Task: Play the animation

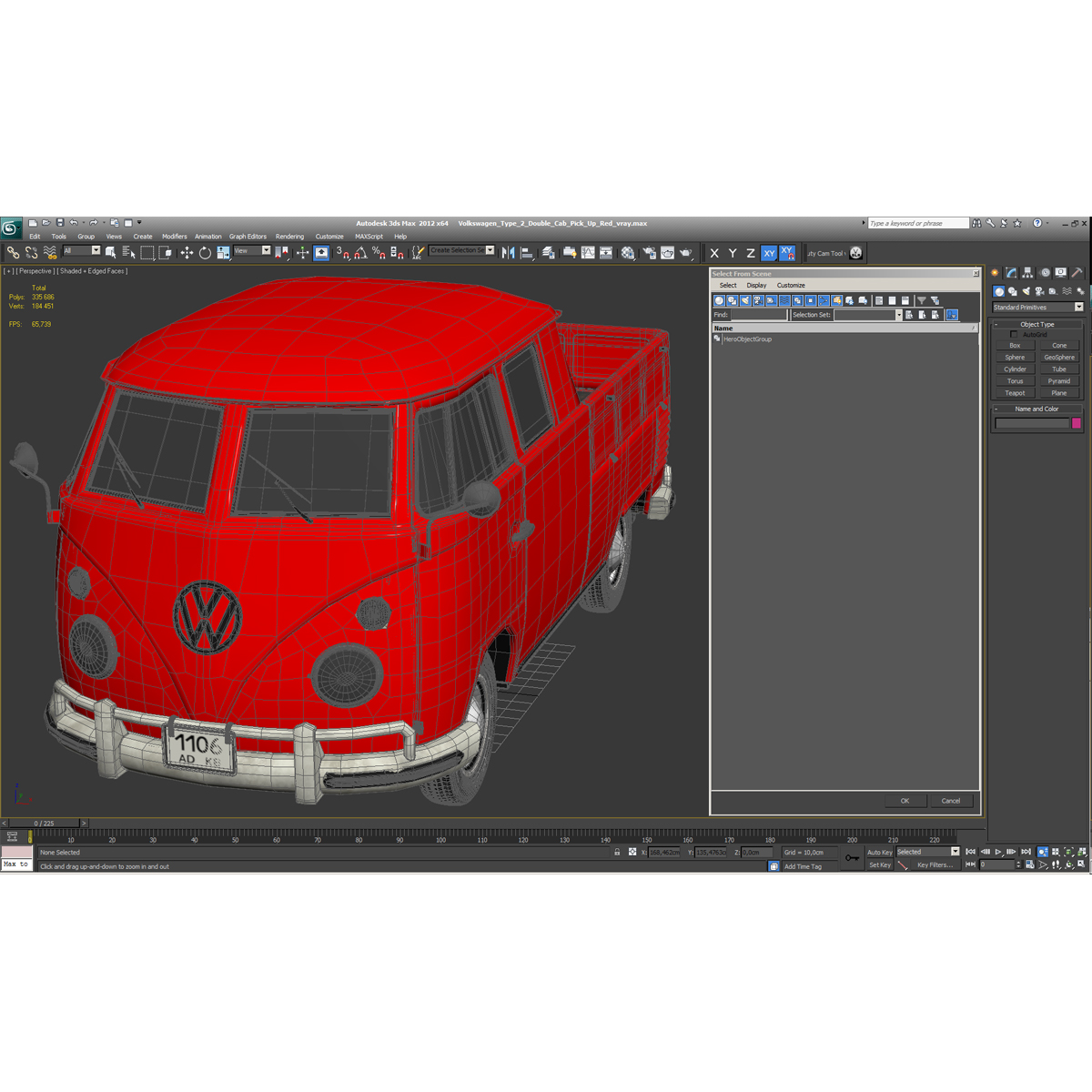Action: pyautogui.click(x=998, y=852)
